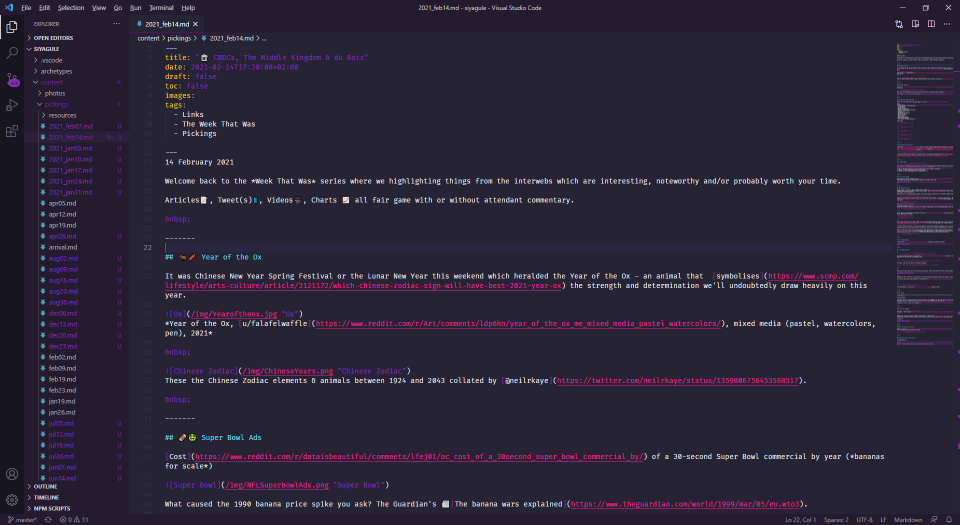Open errors and warnings indicator
The width and height of the screenshot is (960, 525).
tap(74, 519)
